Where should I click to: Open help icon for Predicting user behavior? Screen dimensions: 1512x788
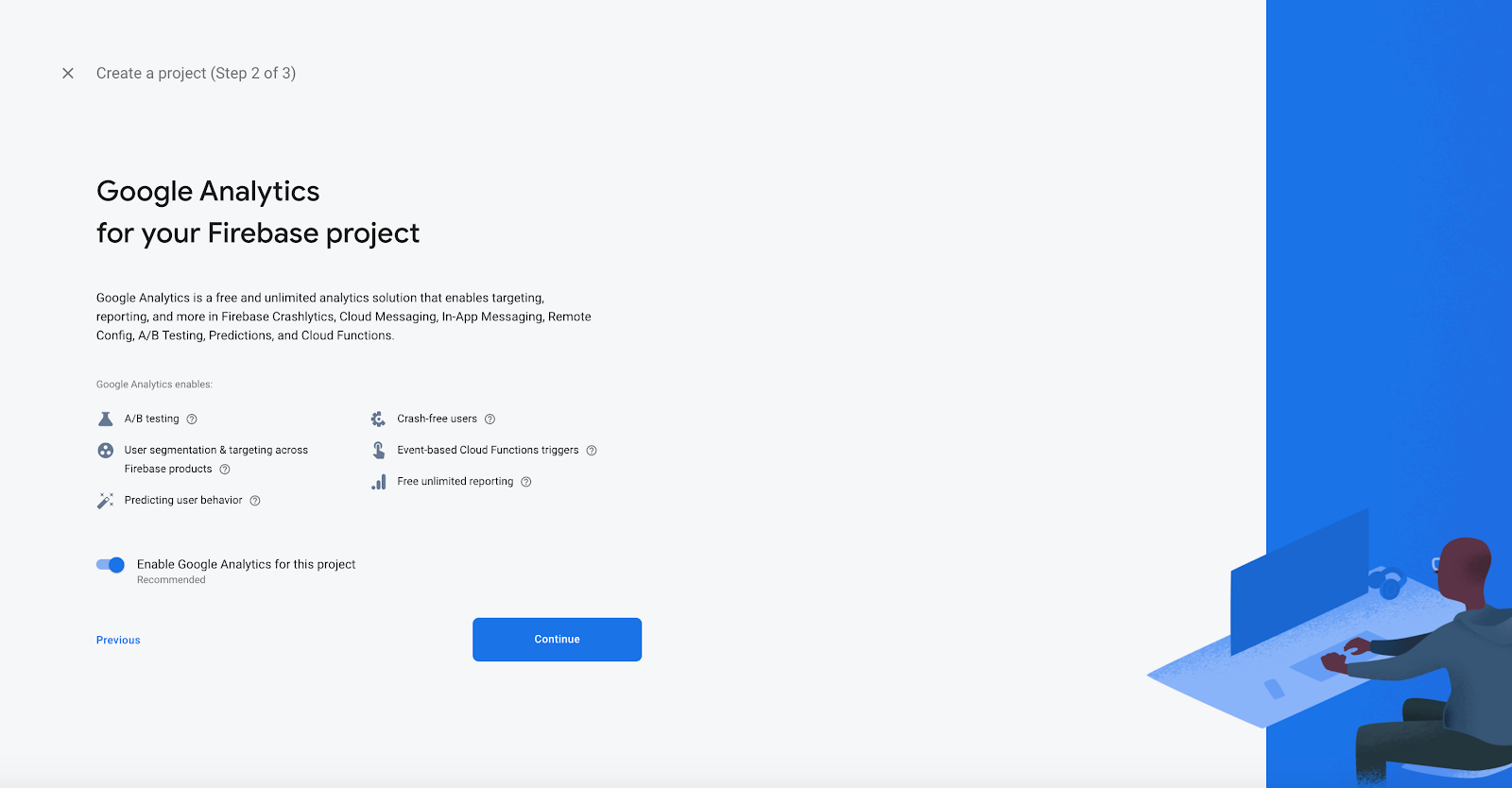click(255, 501)
